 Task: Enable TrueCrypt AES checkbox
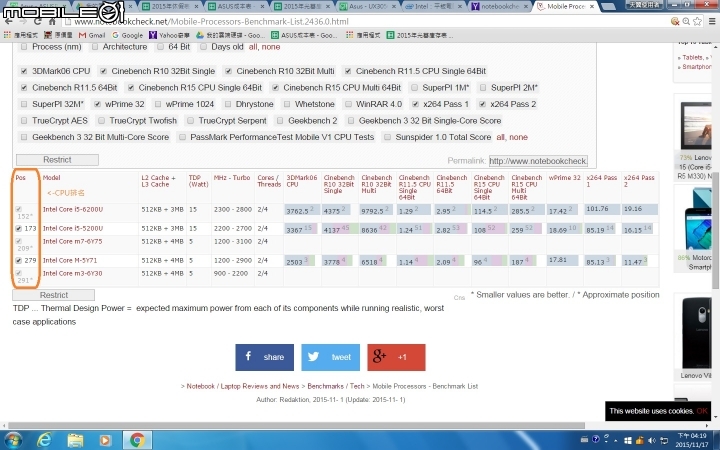(24, 121)
